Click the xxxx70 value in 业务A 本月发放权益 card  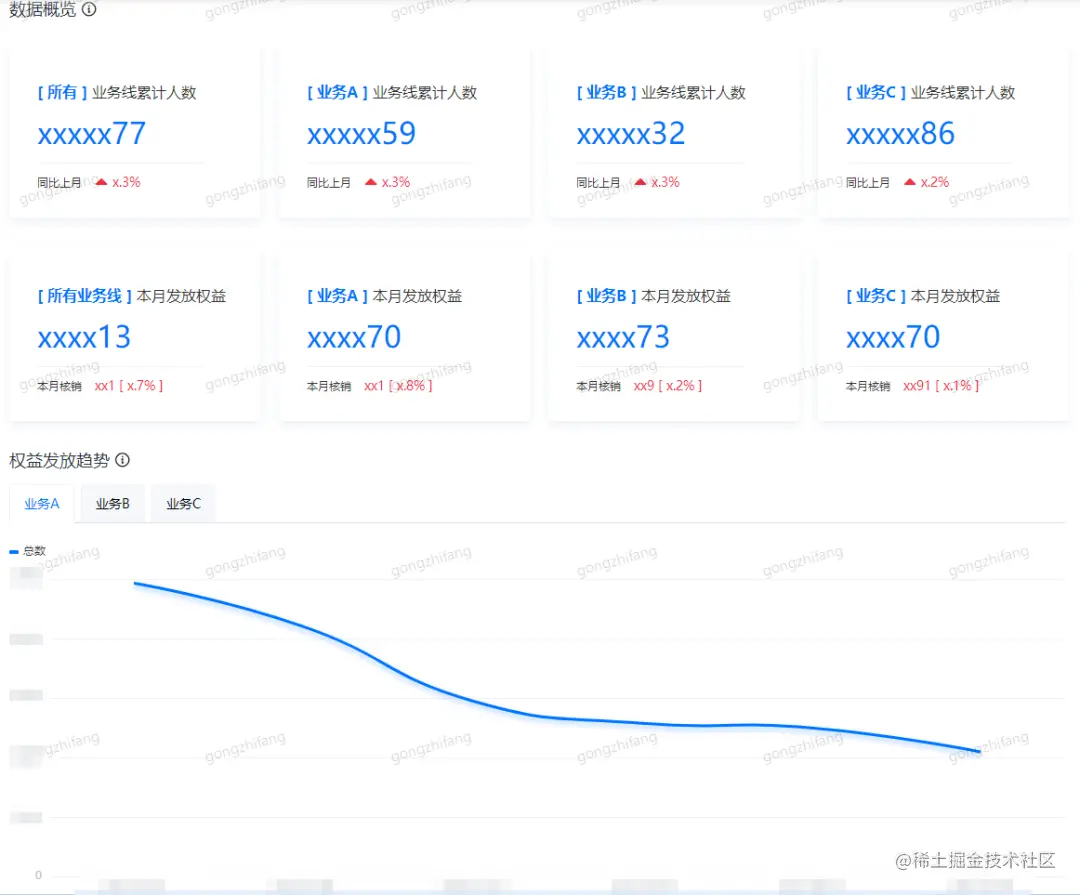coord(354,338)
